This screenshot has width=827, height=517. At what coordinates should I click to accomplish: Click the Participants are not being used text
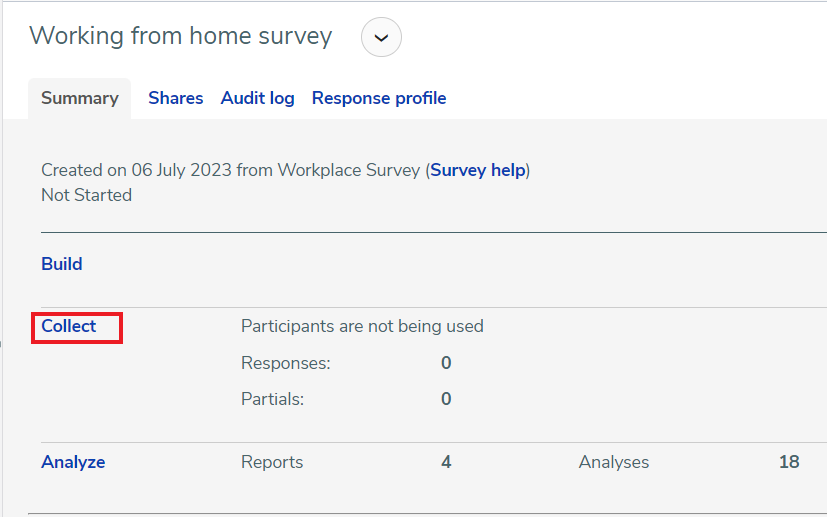pyautogui.click(x=362, y=326)
